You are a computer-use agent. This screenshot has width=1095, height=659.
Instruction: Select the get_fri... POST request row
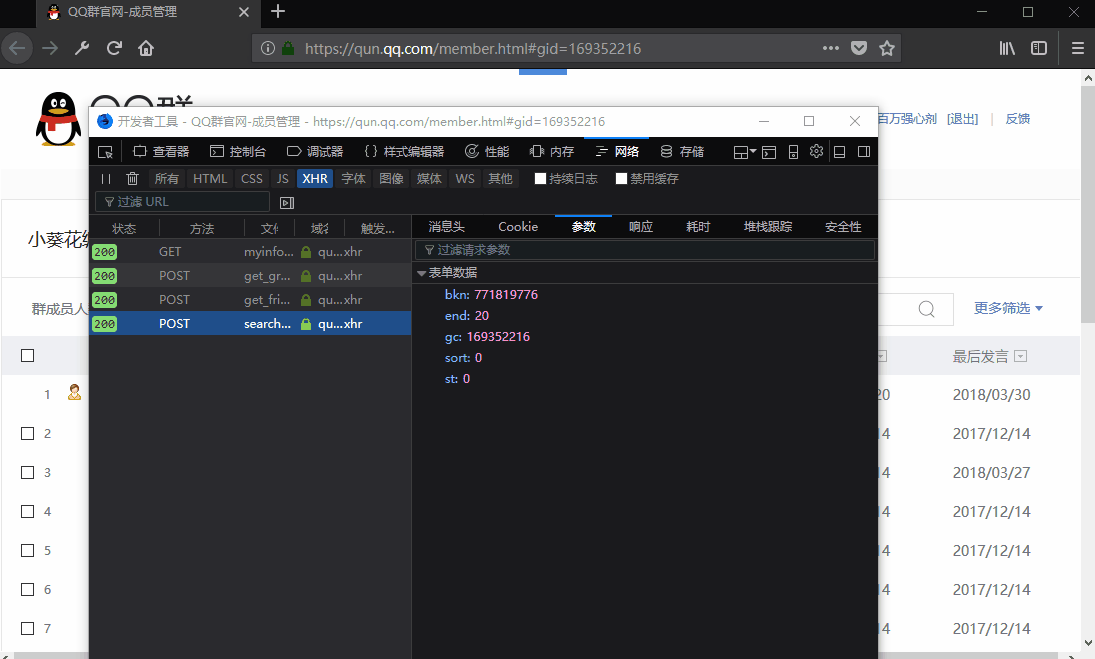tap(250, 299)
